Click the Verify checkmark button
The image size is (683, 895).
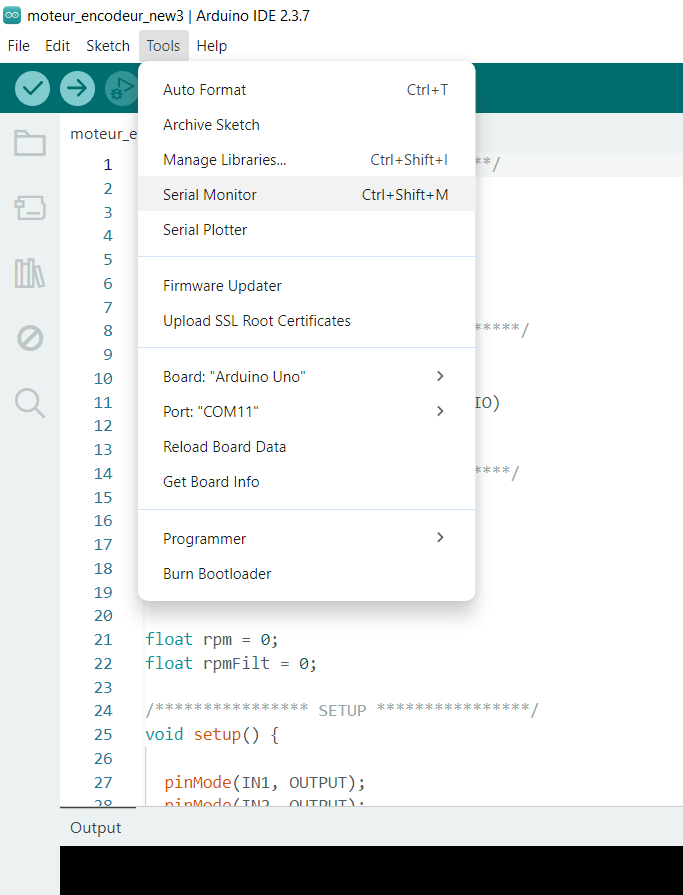pyautogui.click(x=33, y=88)
